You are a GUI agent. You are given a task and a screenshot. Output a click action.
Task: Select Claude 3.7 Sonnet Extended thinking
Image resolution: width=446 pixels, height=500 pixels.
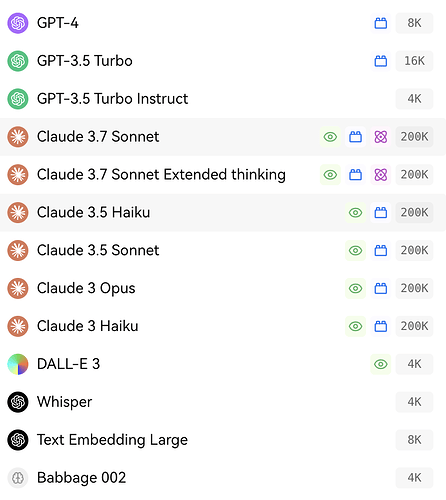point(223,175)
